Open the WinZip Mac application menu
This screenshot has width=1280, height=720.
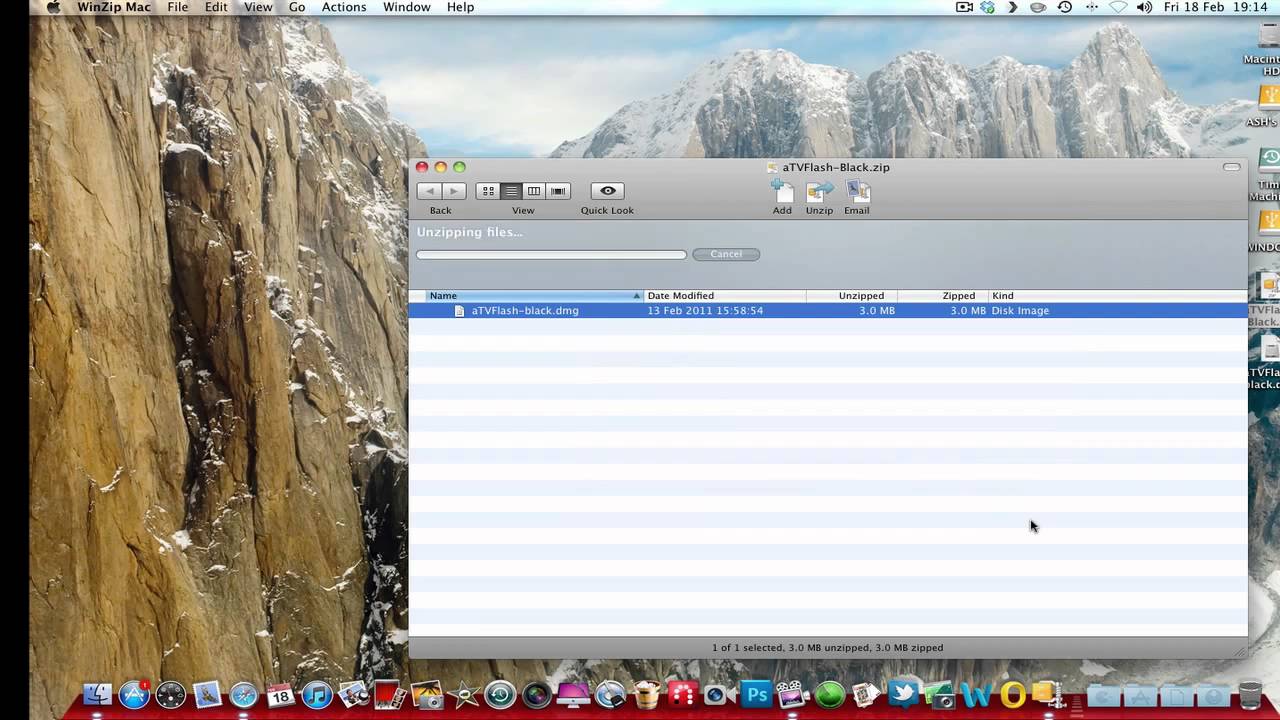[114, 7]
